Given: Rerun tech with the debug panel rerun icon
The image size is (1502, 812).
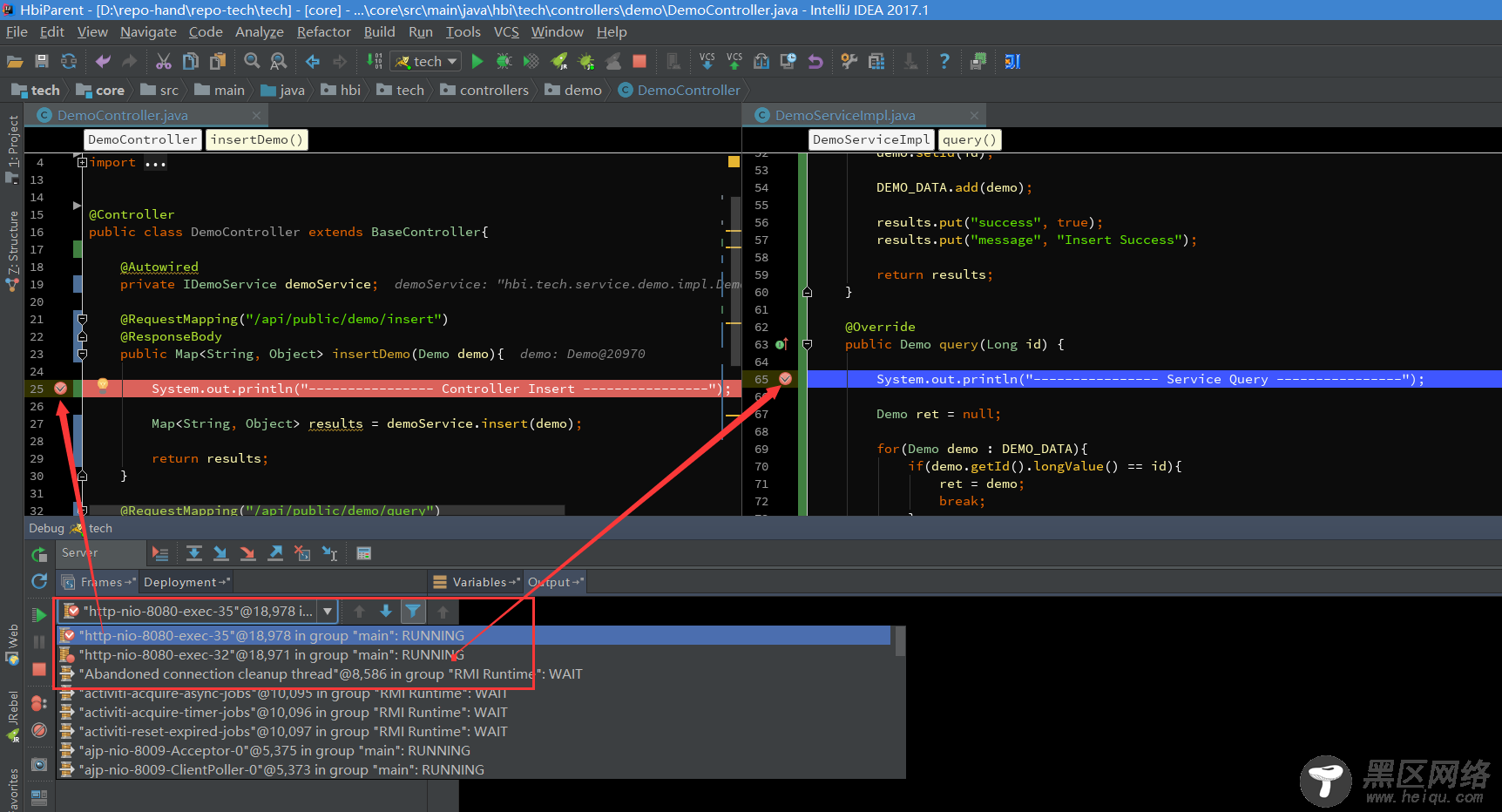Looking at the screenshot, I should click(x=39, y=554).
